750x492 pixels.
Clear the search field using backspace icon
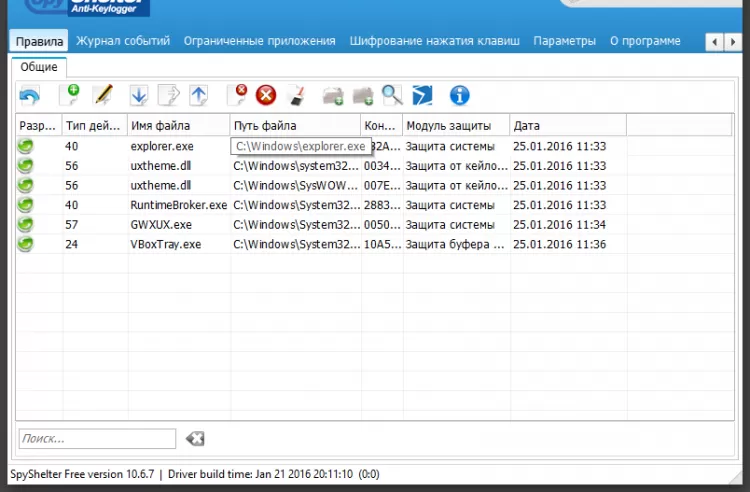point(195,438)
